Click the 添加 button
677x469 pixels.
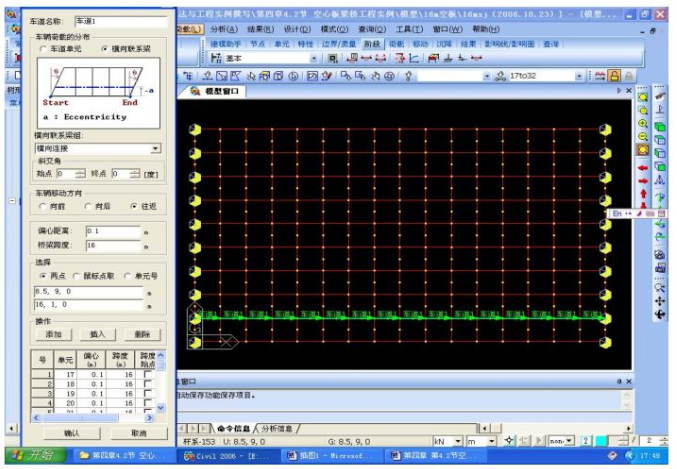54,334
